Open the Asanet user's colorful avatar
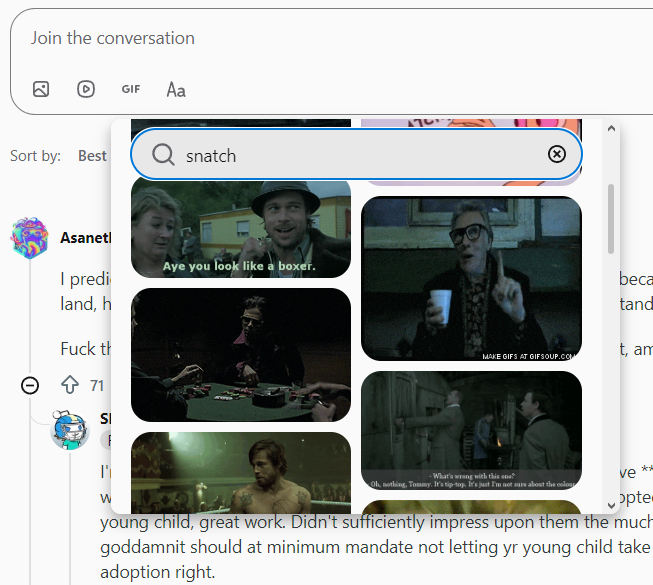653x585 pixels. [29, 238]
